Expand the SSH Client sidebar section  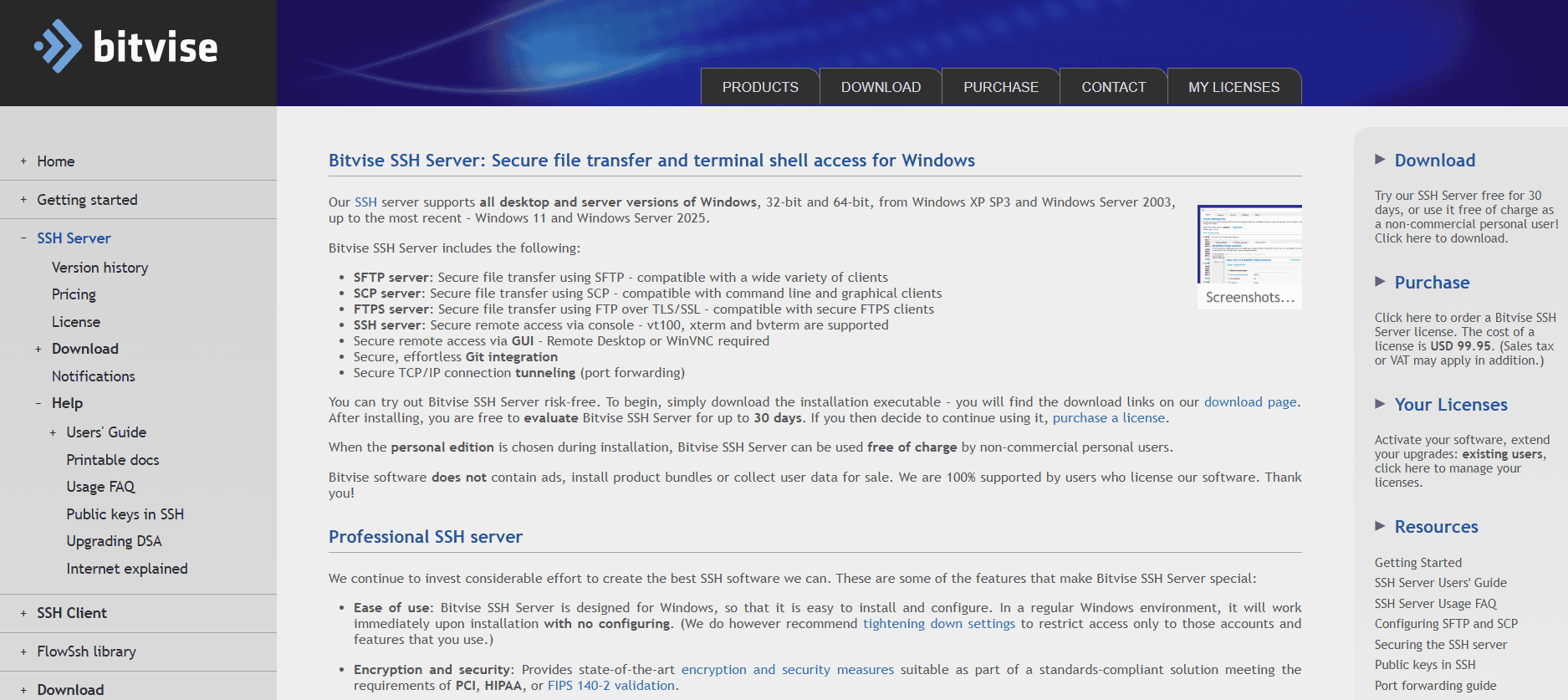click(23, 613)
